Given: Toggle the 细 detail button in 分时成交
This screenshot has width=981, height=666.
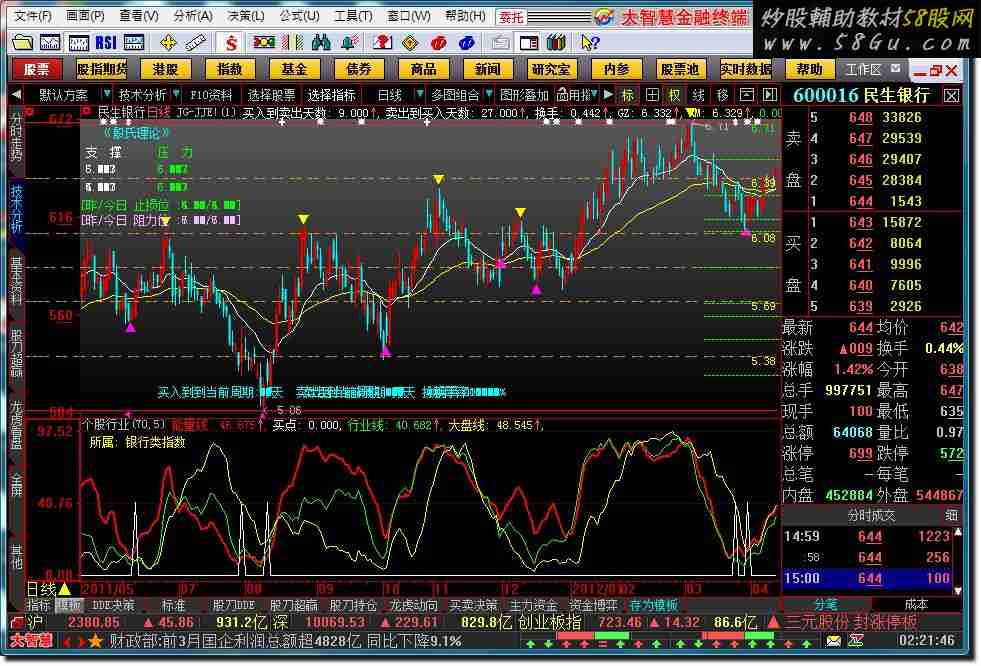Looking at the screenshot, I should [951, 515].
